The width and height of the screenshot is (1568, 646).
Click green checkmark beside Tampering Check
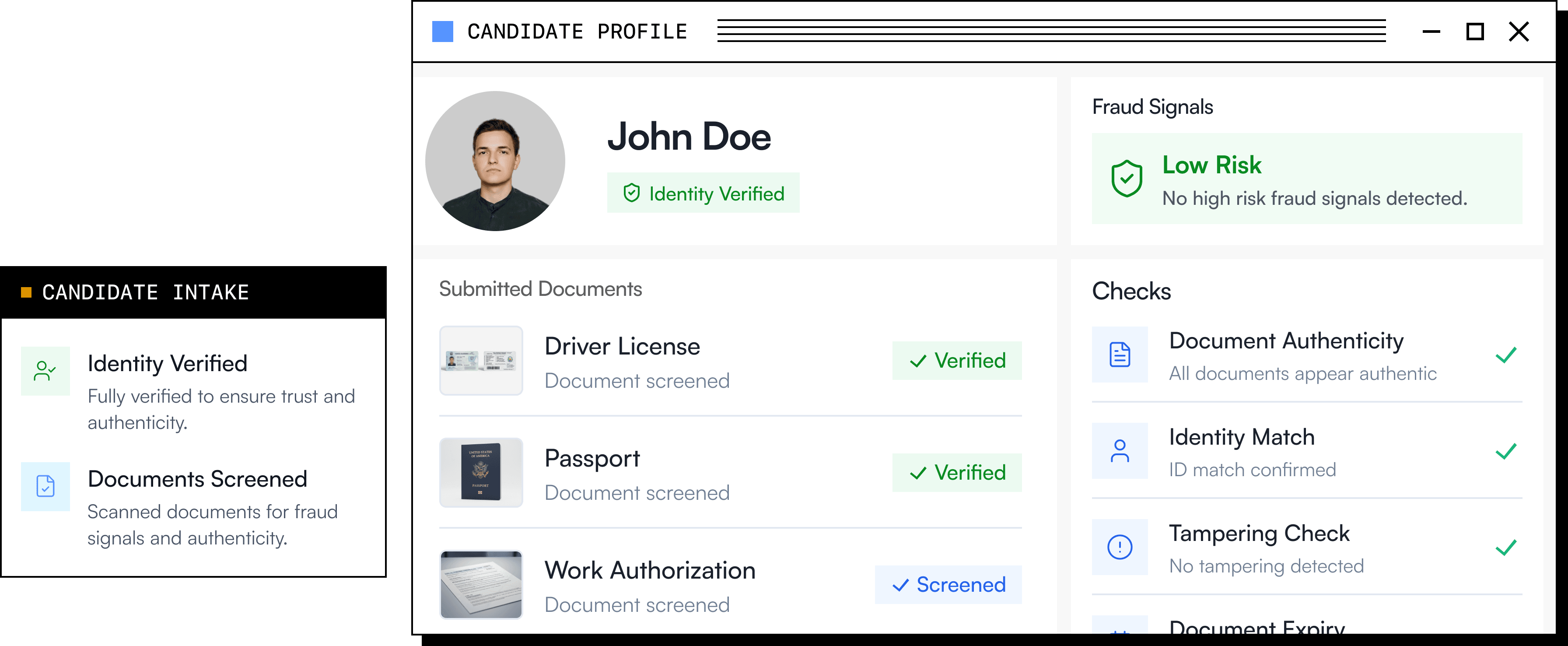pyautogui.click(x=1506, y=548)
